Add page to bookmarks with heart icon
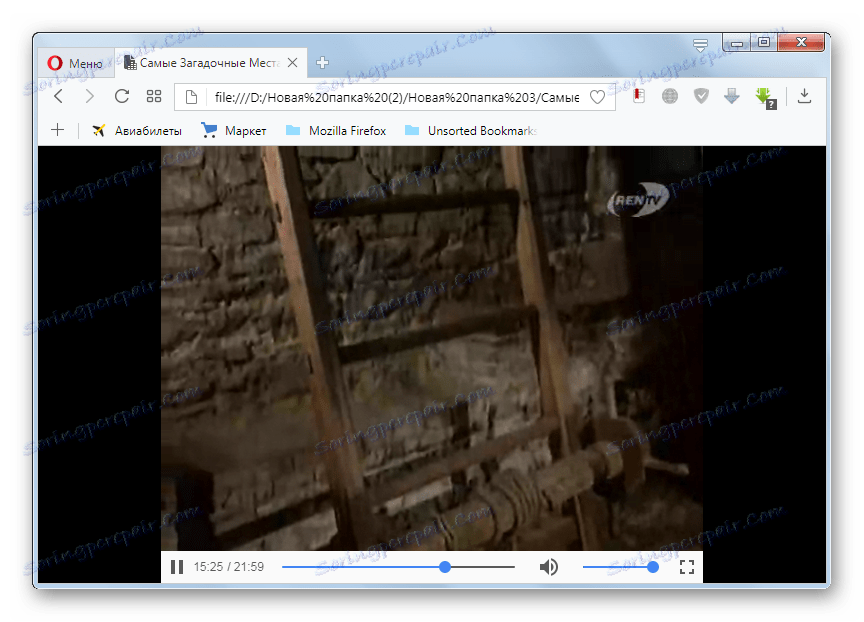The image size is (864, 622). click(597, 98)
